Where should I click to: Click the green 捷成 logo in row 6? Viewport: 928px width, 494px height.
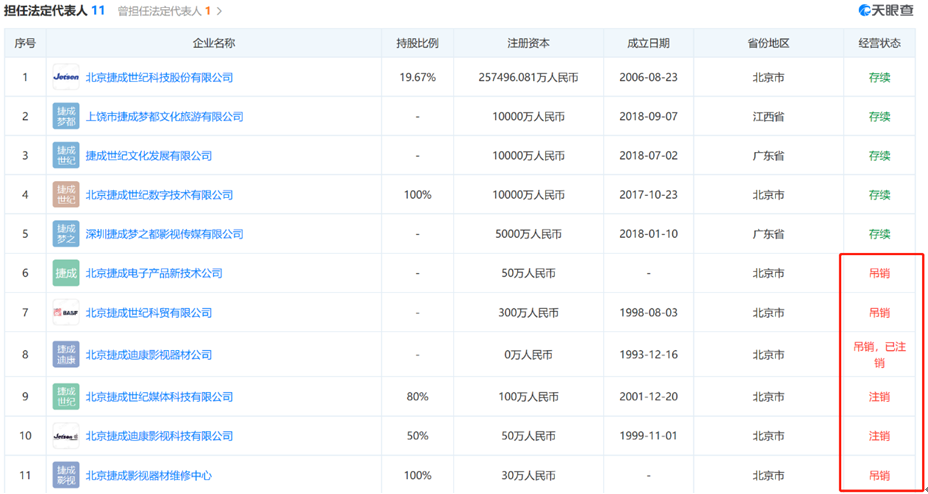66,273
